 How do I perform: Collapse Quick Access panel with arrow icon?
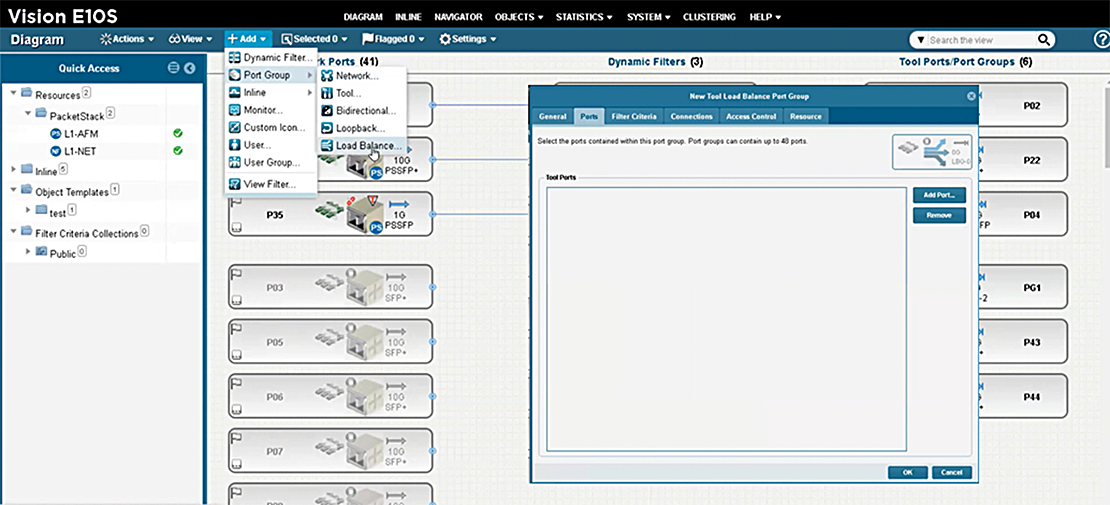click(x=190, y=68)
